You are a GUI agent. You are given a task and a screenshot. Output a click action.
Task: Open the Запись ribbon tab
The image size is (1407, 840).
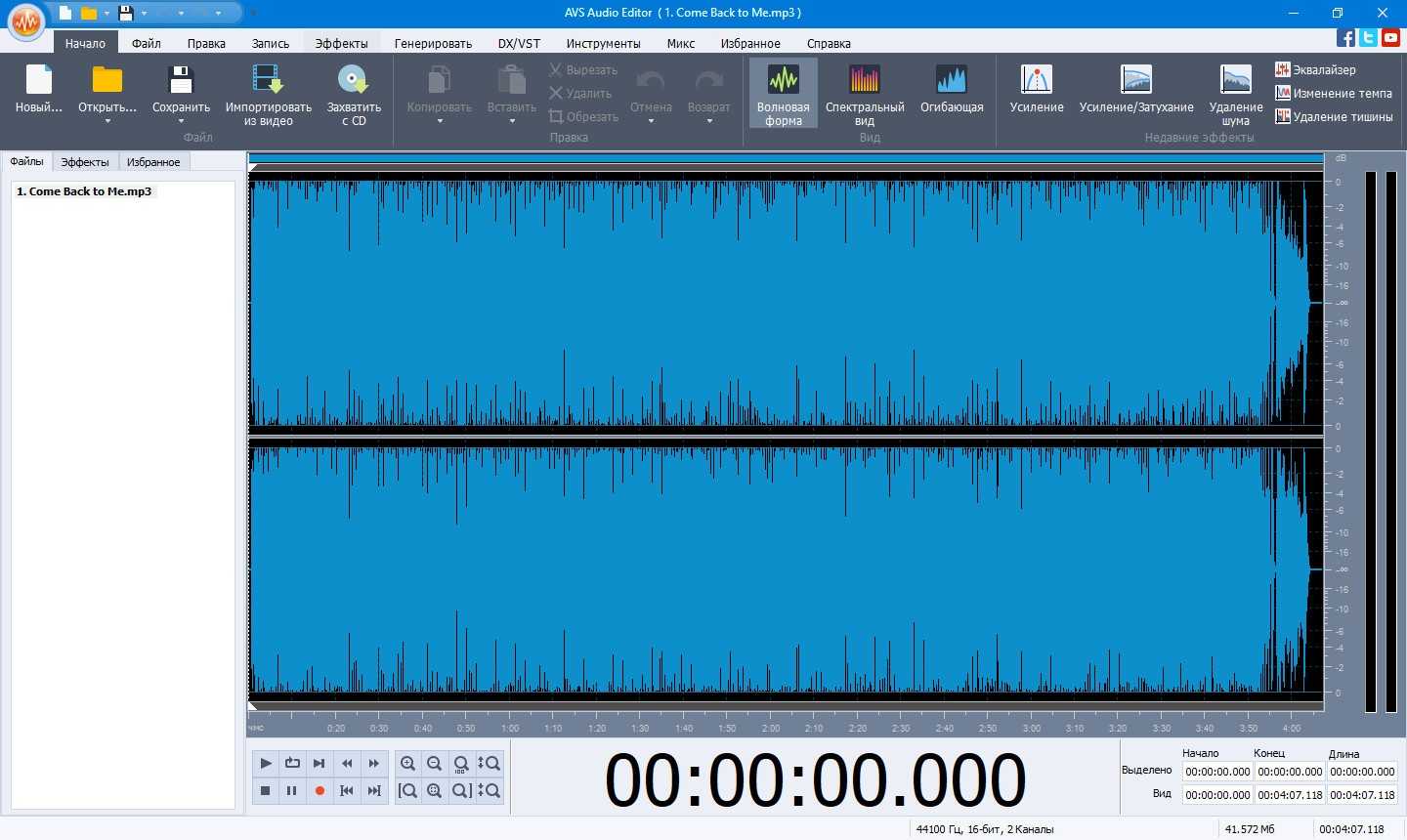pos(271,43)
